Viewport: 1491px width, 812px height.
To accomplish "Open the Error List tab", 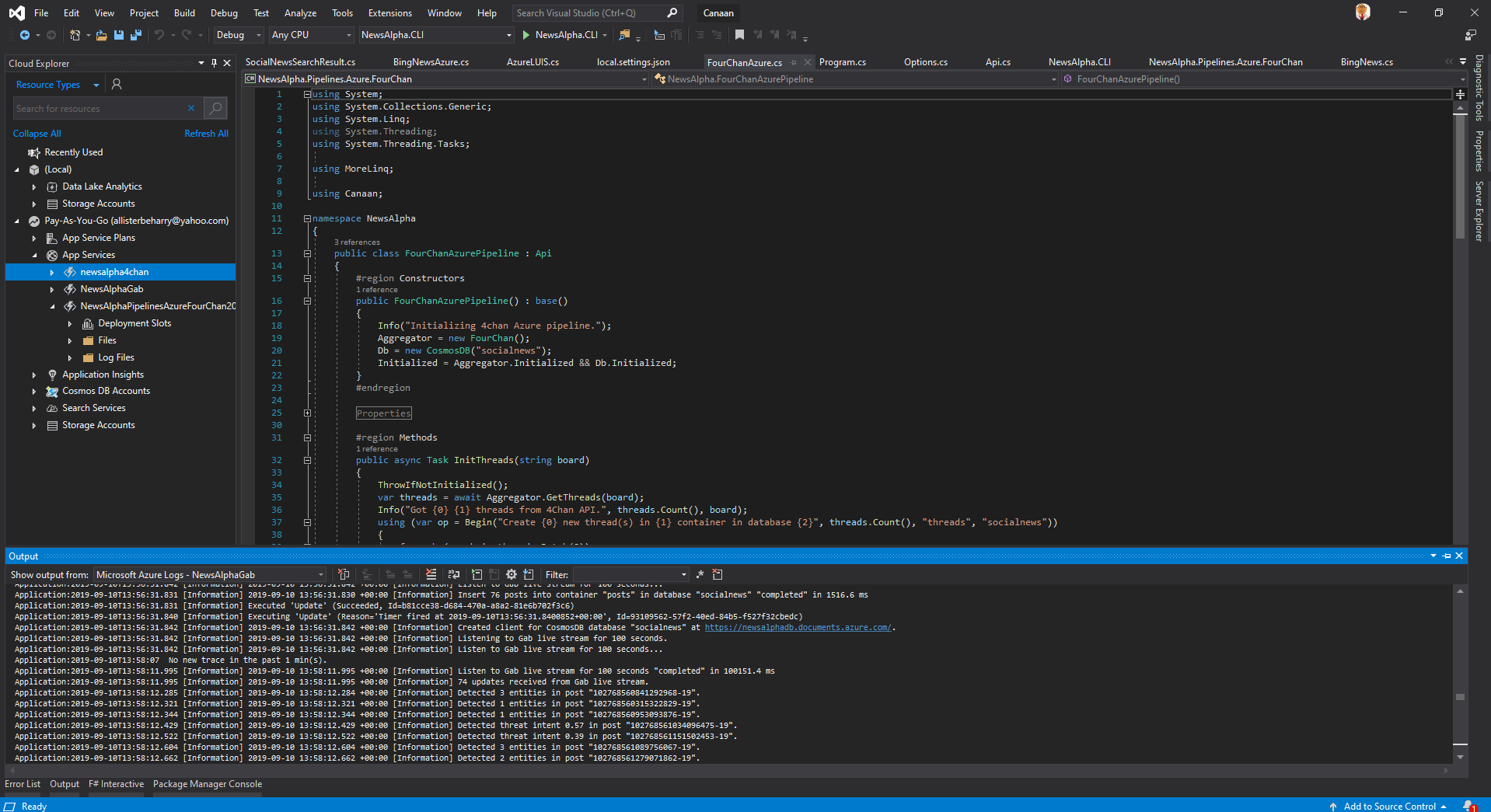I will pyautogui.click(x=23, y=784).
